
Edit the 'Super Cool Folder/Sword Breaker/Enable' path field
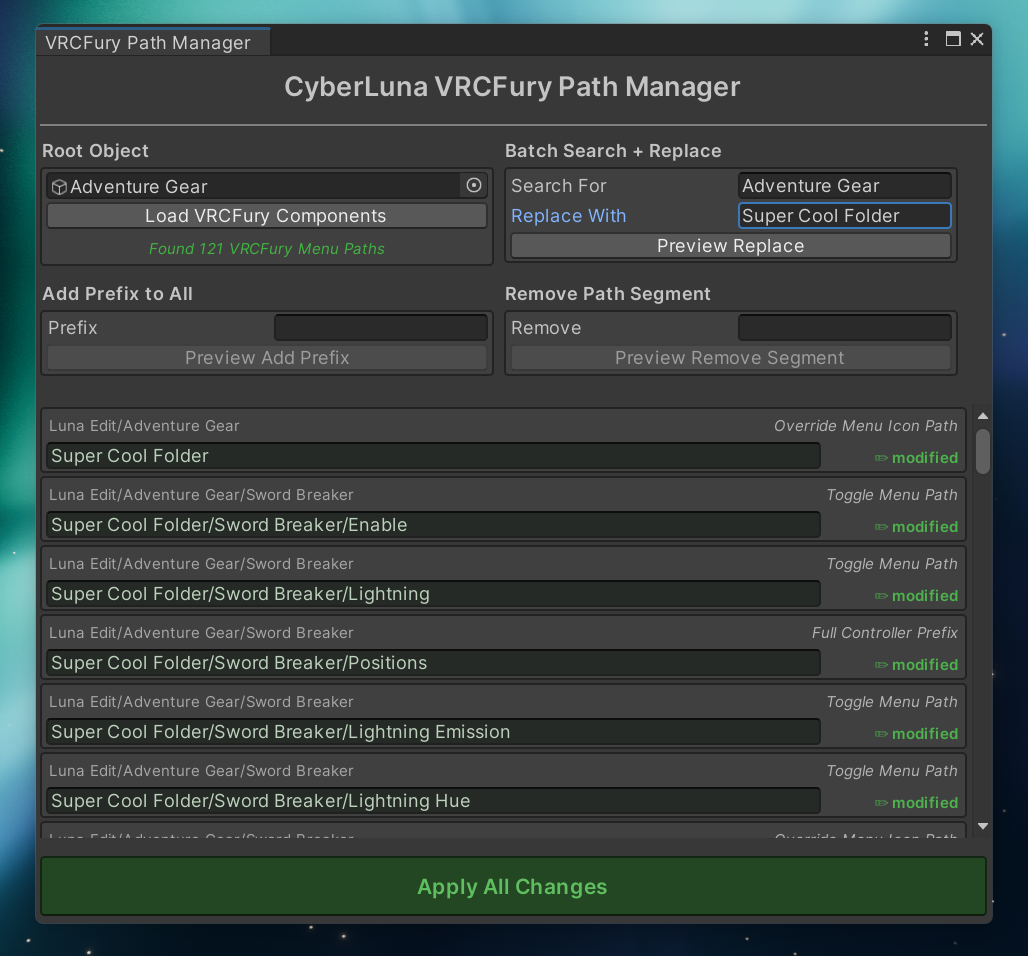pyautogui.click(x=433, y=525)
